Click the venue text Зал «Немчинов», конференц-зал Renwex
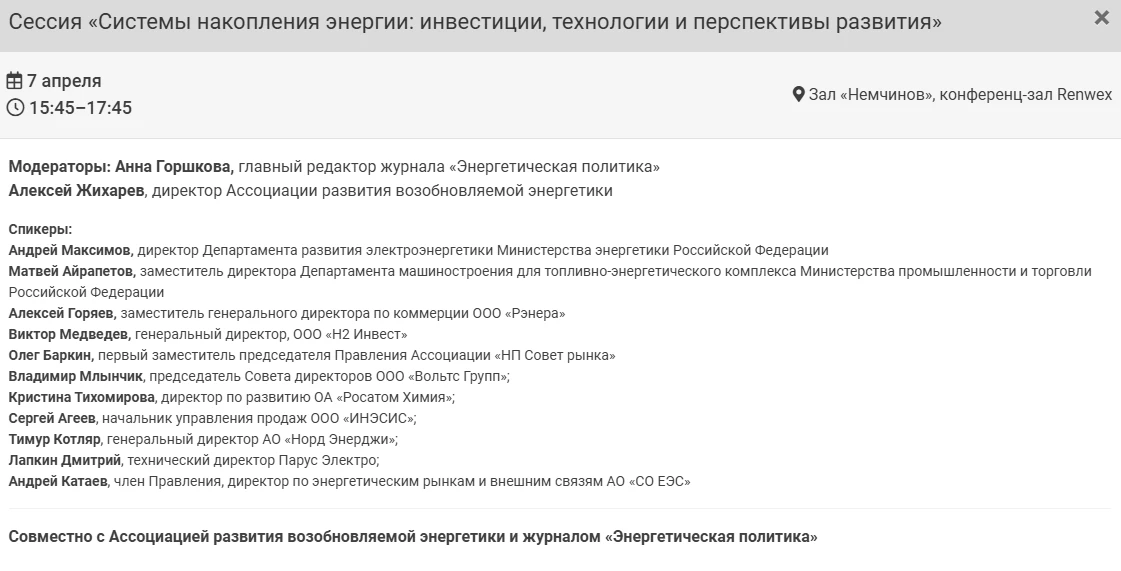The width and height of the screenshot is (1121, 571). (960, 95)
